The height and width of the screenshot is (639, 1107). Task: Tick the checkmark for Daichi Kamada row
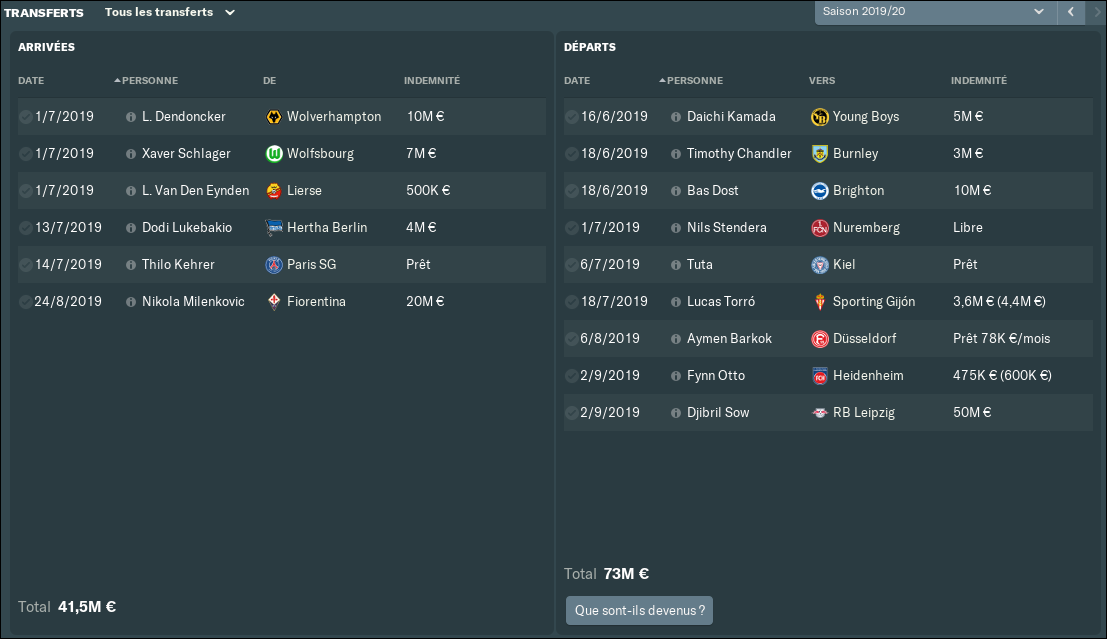pos(571,117)
